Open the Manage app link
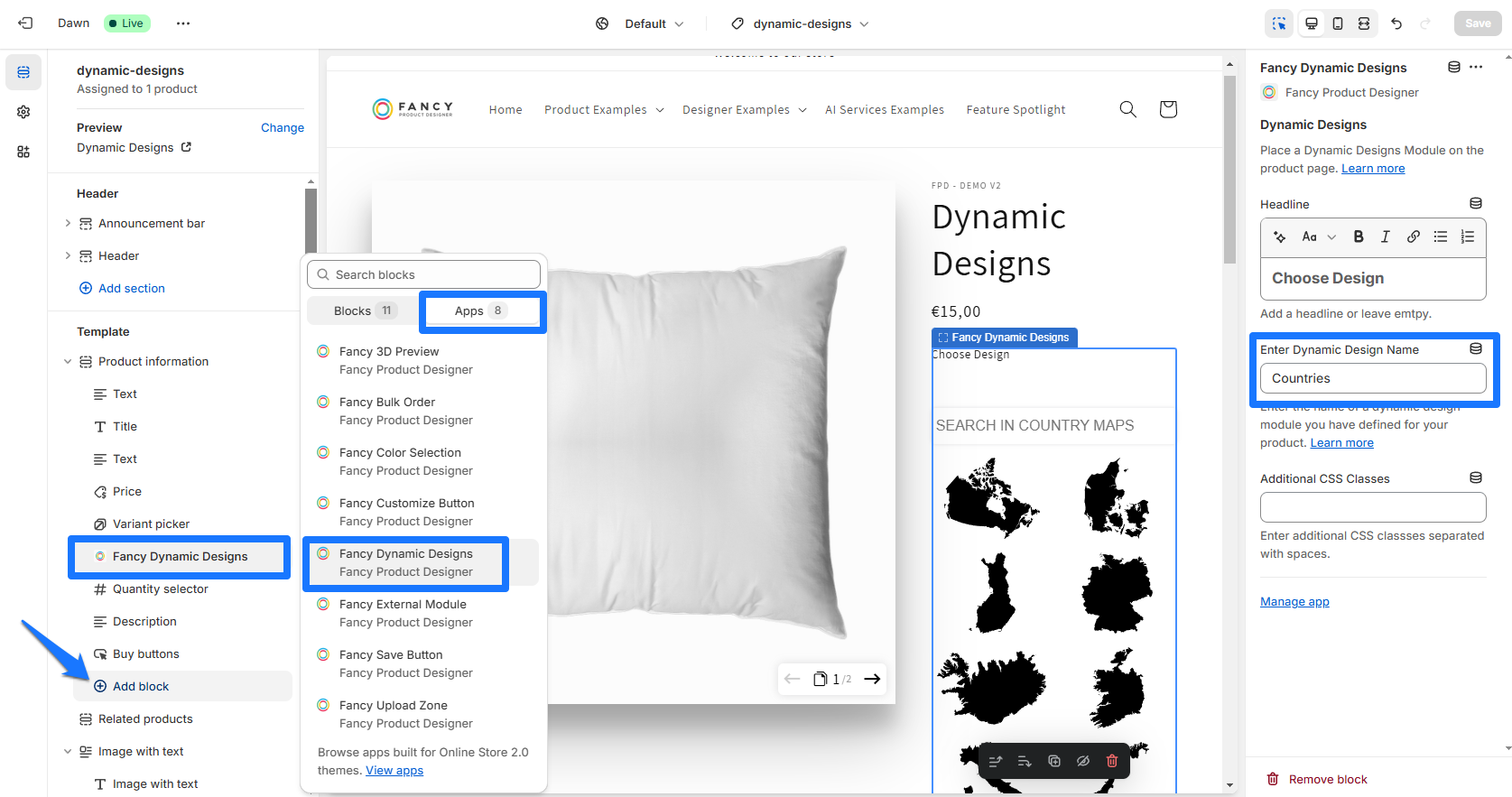This screenshot has height=797, width=1512. coord(1294,601)
